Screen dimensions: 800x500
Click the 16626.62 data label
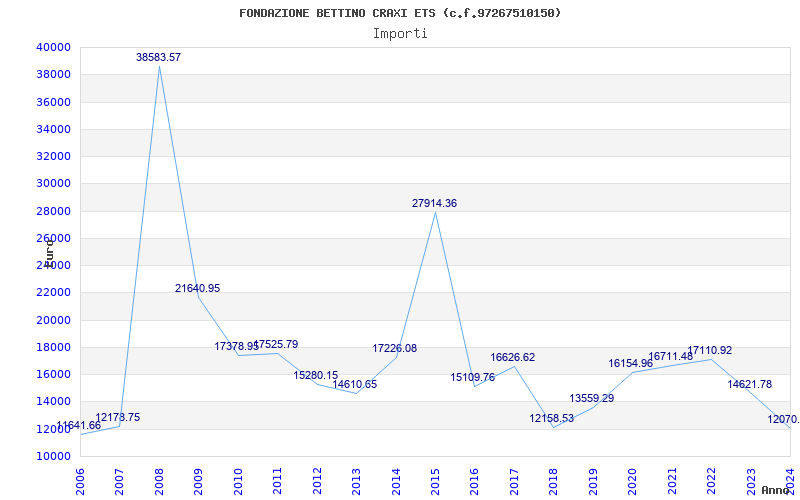(x=513, y=358)
